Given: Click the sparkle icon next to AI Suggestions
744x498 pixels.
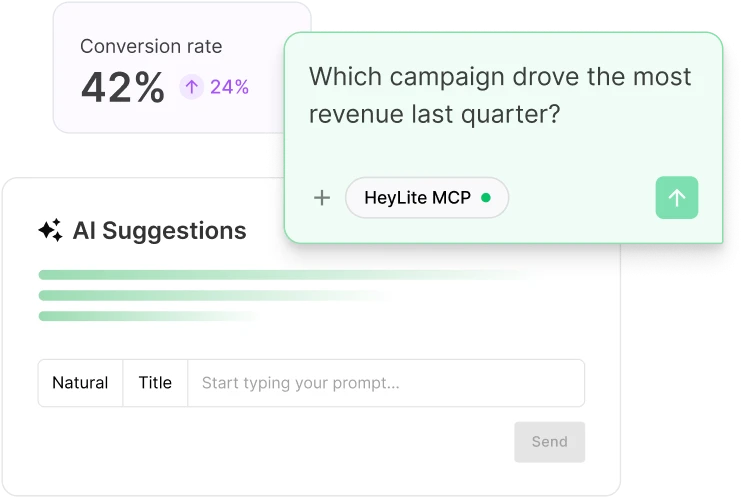Looking at the screenshot, I should point(50,231).
